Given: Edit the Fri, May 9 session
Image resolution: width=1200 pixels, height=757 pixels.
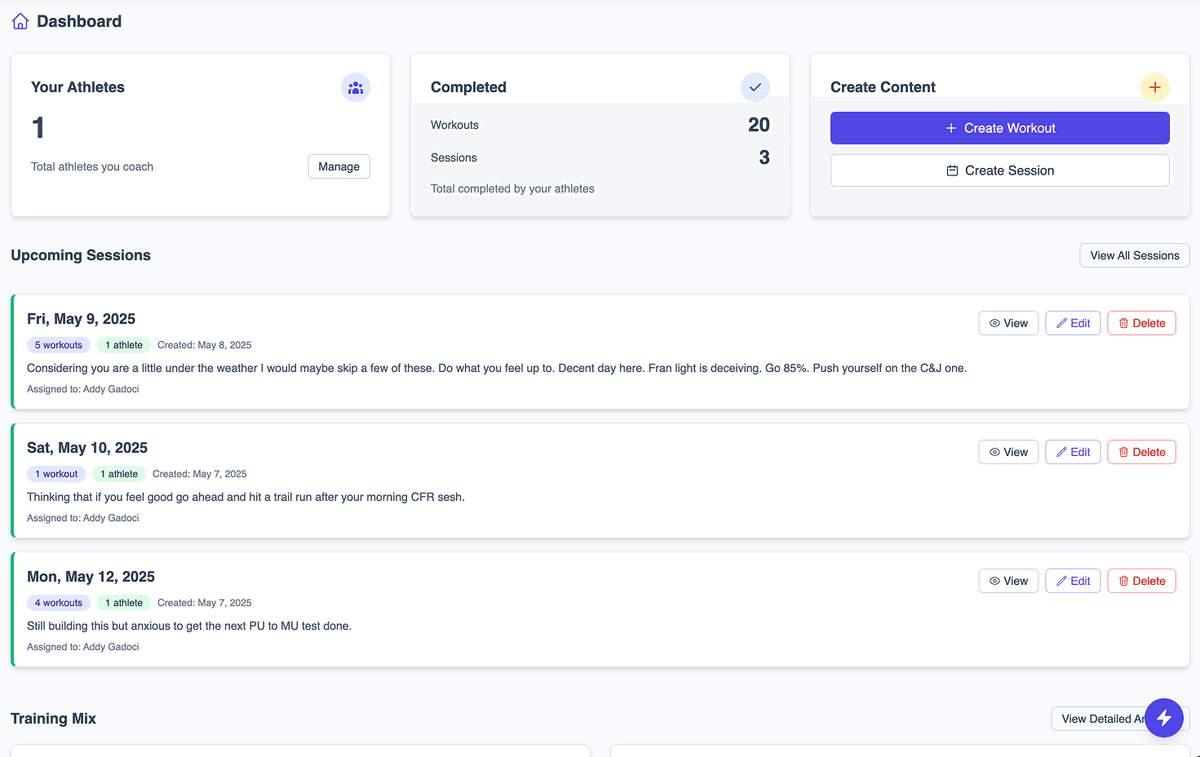Looking at the screenshot, I should (1073, 323).
